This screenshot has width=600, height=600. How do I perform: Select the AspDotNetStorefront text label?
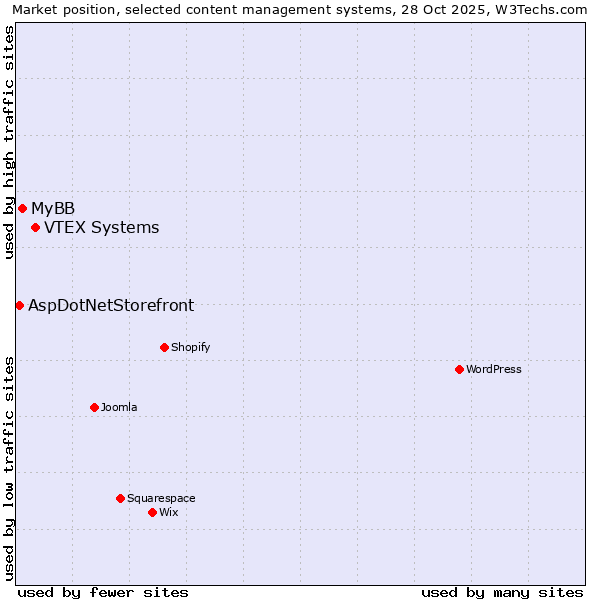point(111,306)
